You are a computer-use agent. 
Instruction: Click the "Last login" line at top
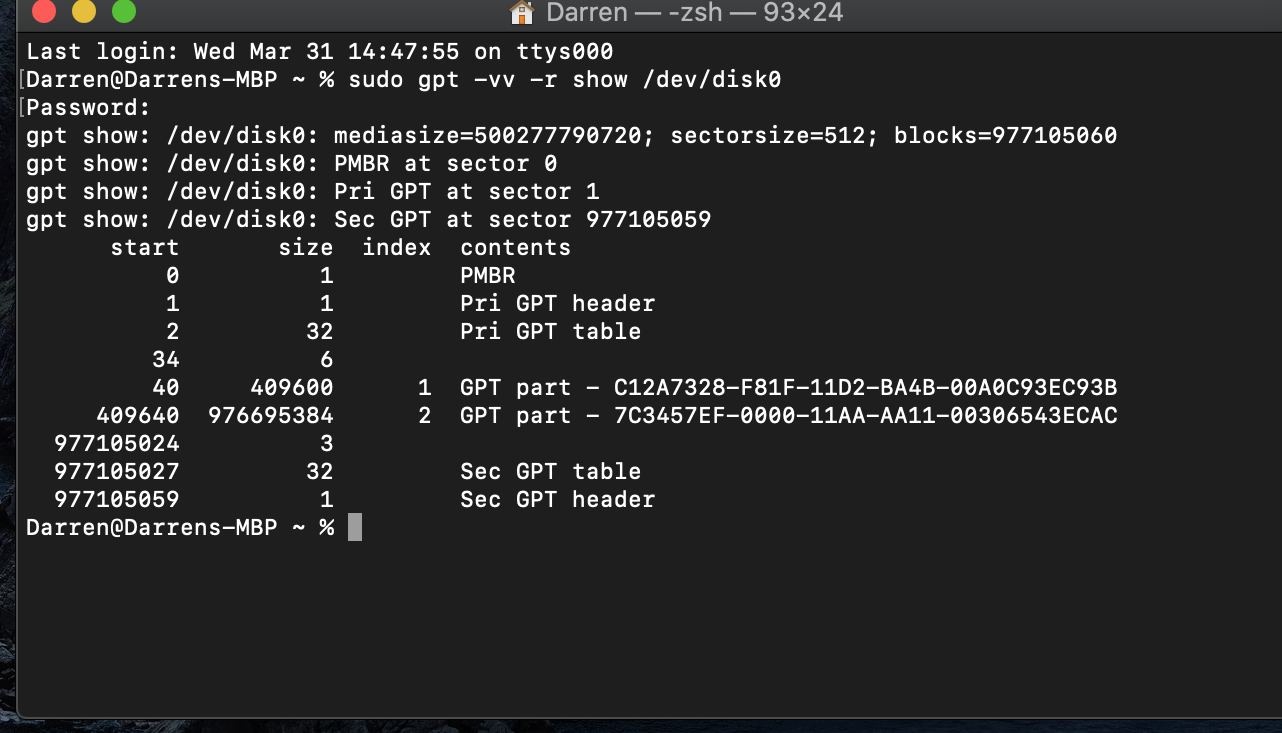pos(320,52)
